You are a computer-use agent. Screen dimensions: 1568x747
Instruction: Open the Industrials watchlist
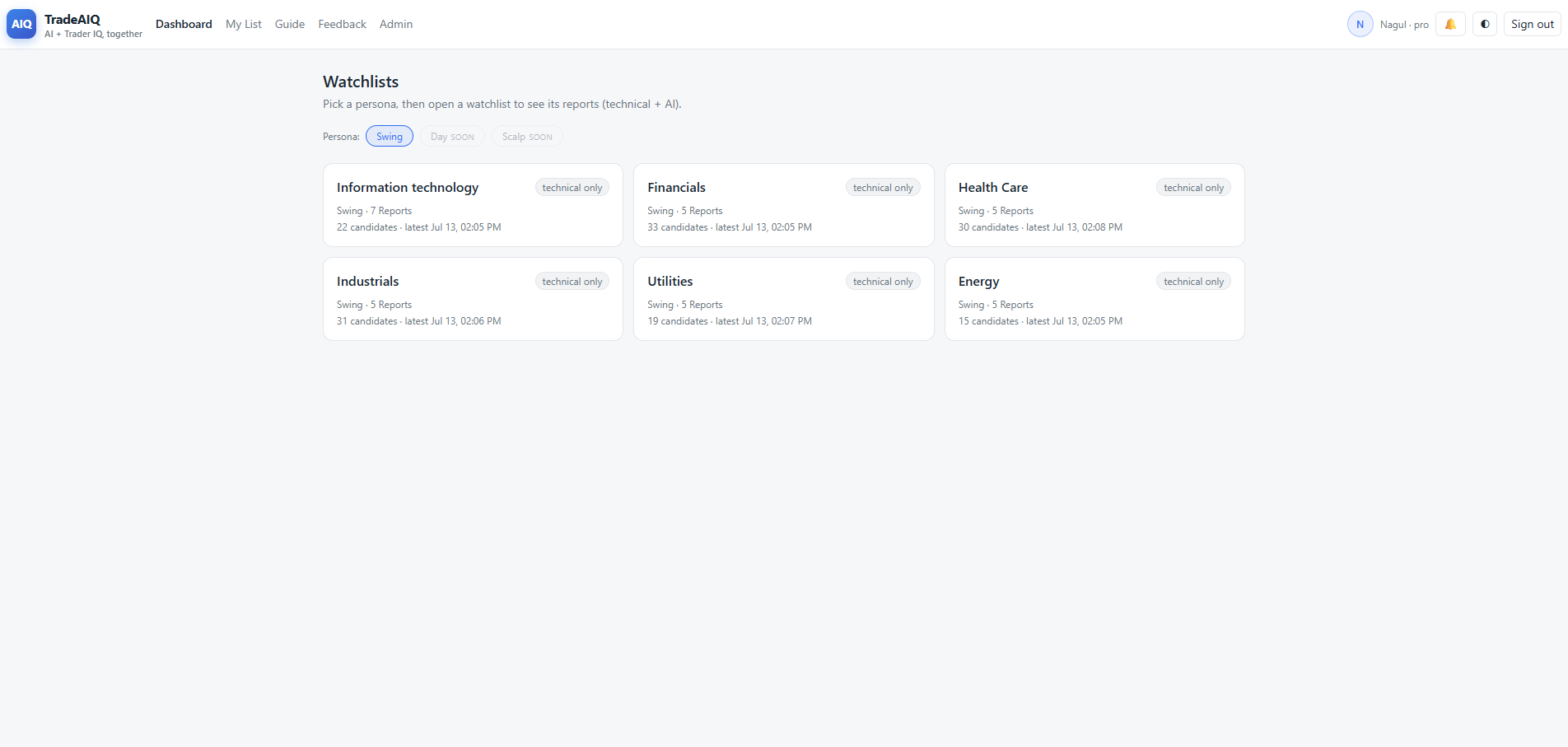(x=473, y=299)
